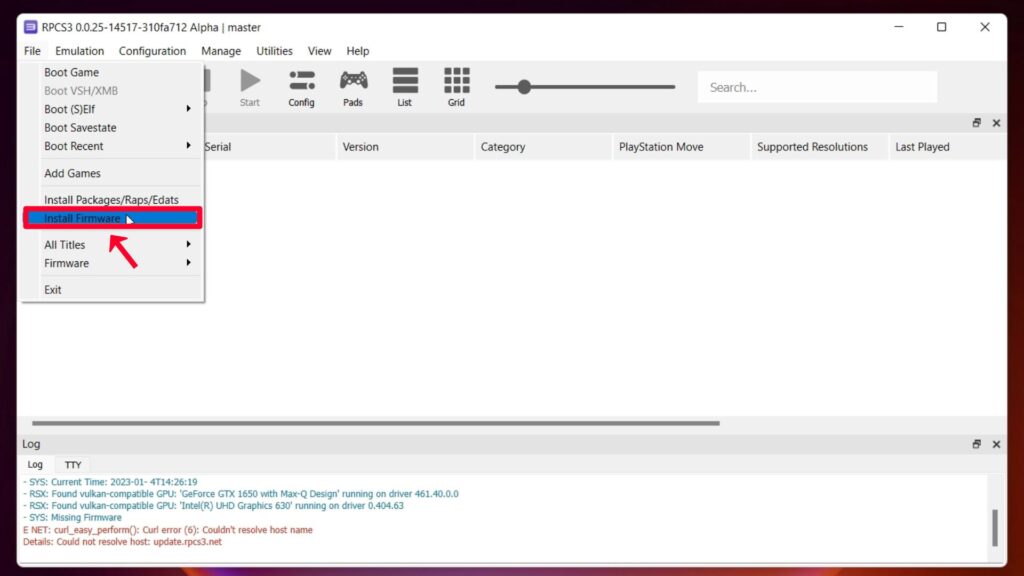The height and width of the screenshot is (576, 1024).
Task: Close the Log panel
Action: click(996, 444)
